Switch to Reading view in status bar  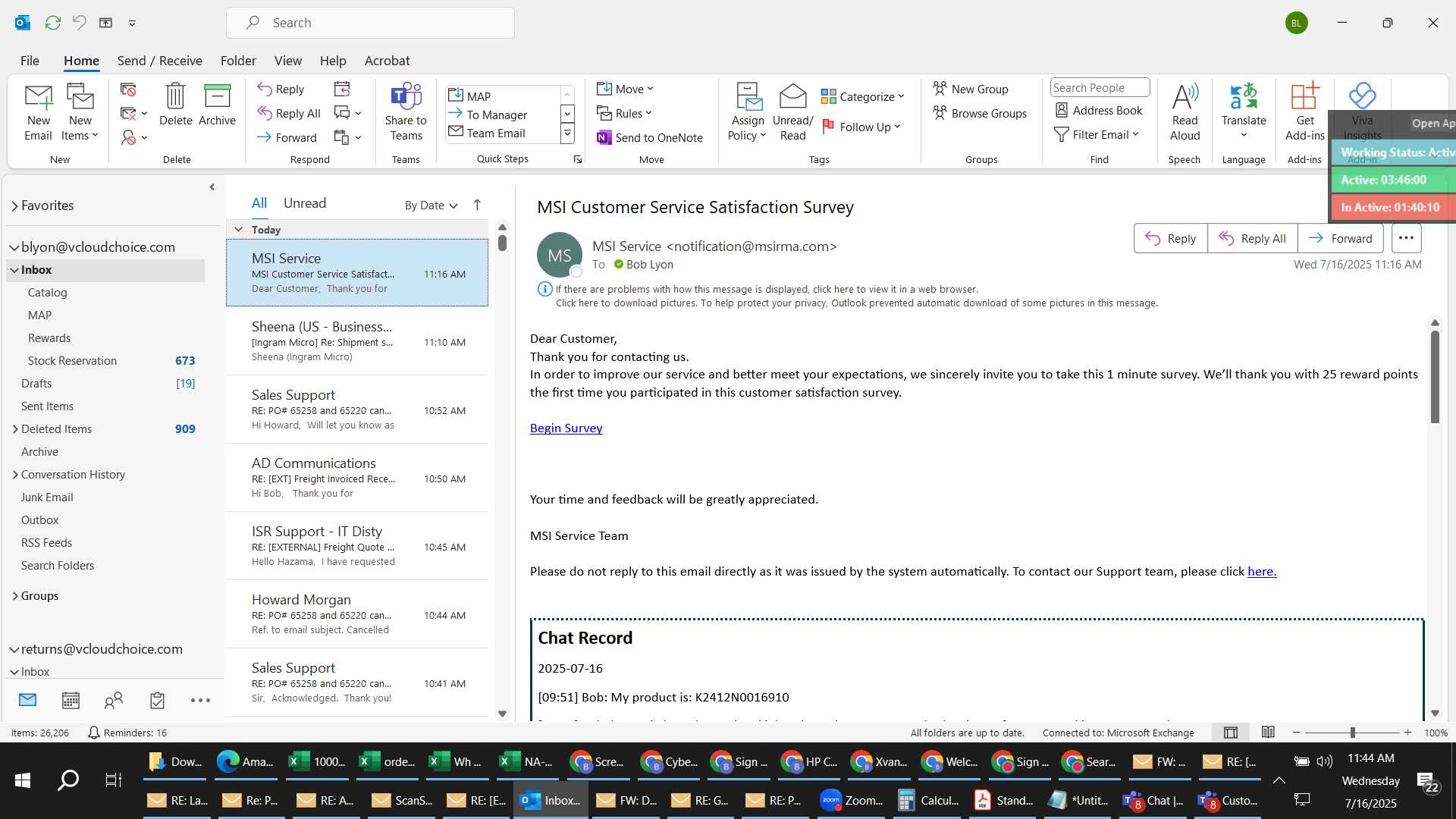pos(1268,733)
